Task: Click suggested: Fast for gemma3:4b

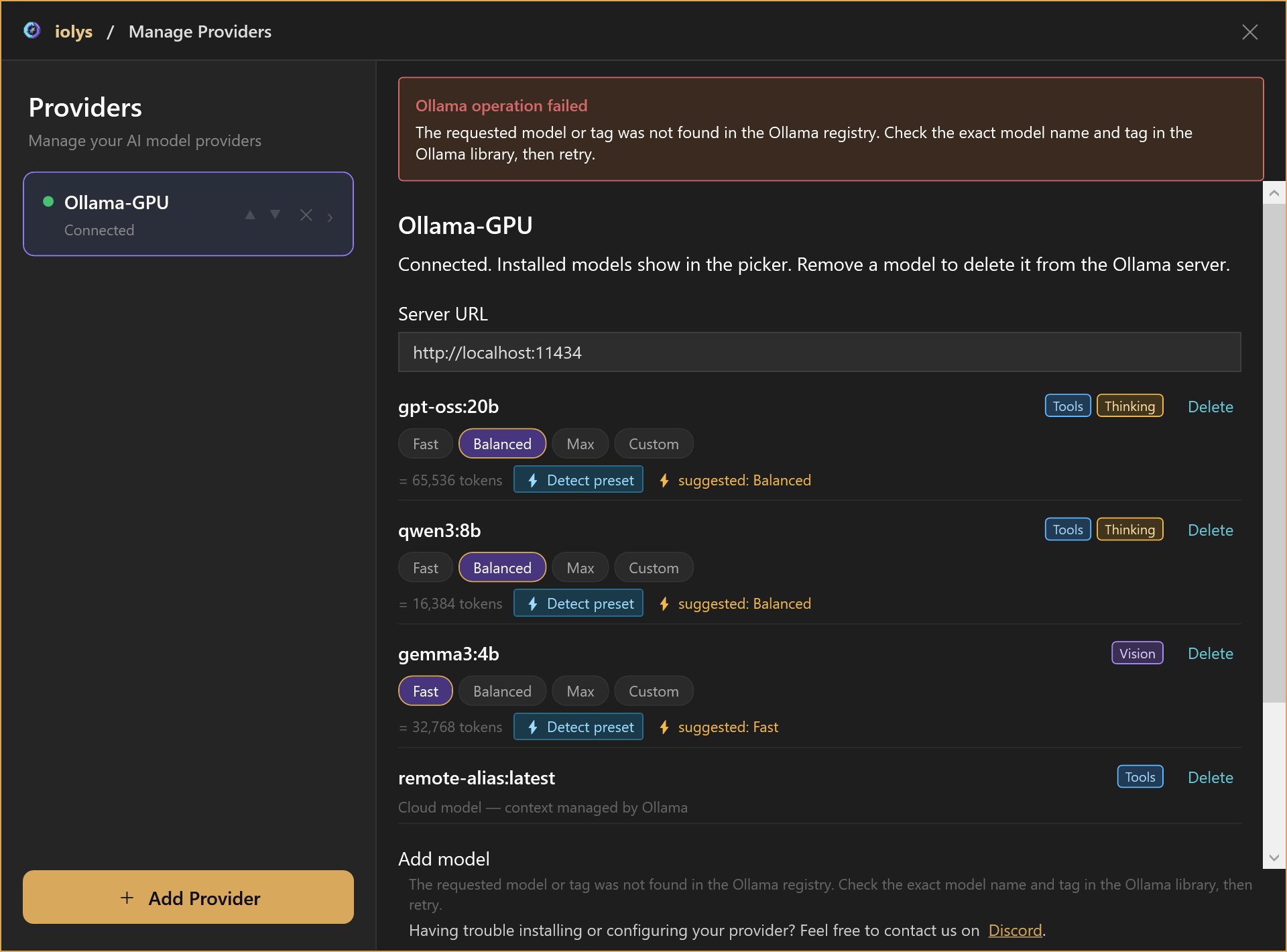Action: point(719,727)
